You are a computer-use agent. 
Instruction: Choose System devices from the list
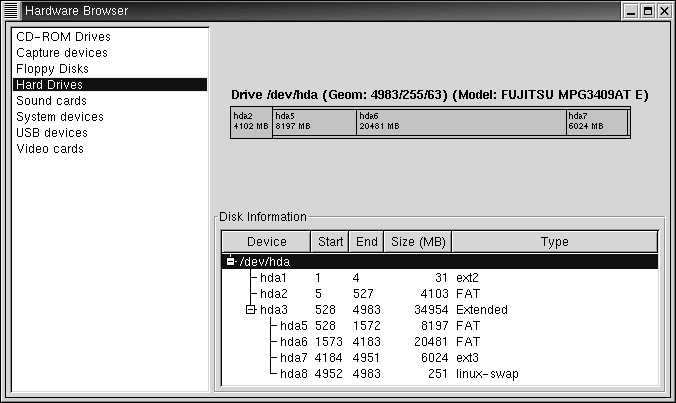[x=60, y=117]
